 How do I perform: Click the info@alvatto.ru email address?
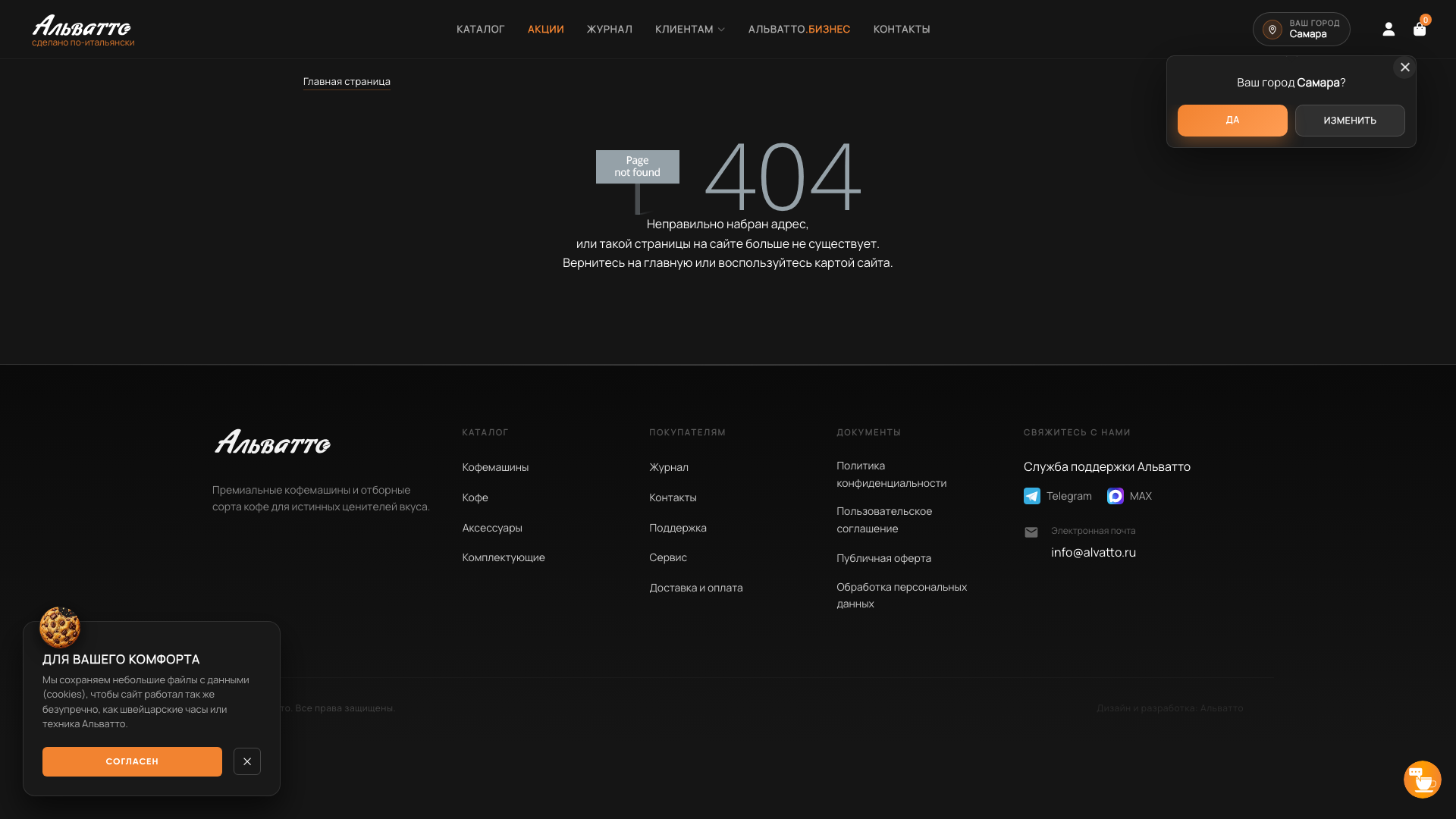coord(1094,552)
